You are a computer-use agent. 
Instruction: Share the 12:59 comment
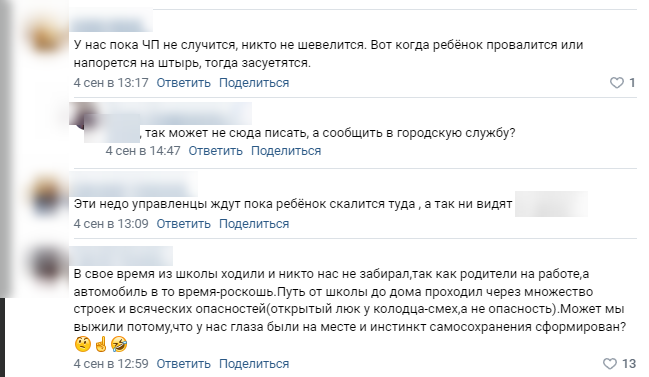[254, 364]
